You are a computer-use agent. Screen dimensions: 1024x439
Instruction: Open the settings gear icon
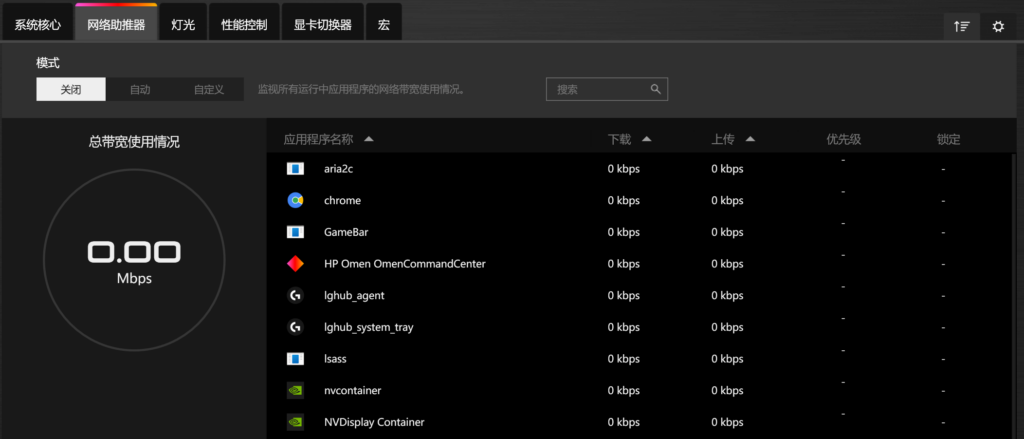click(998, 27)
